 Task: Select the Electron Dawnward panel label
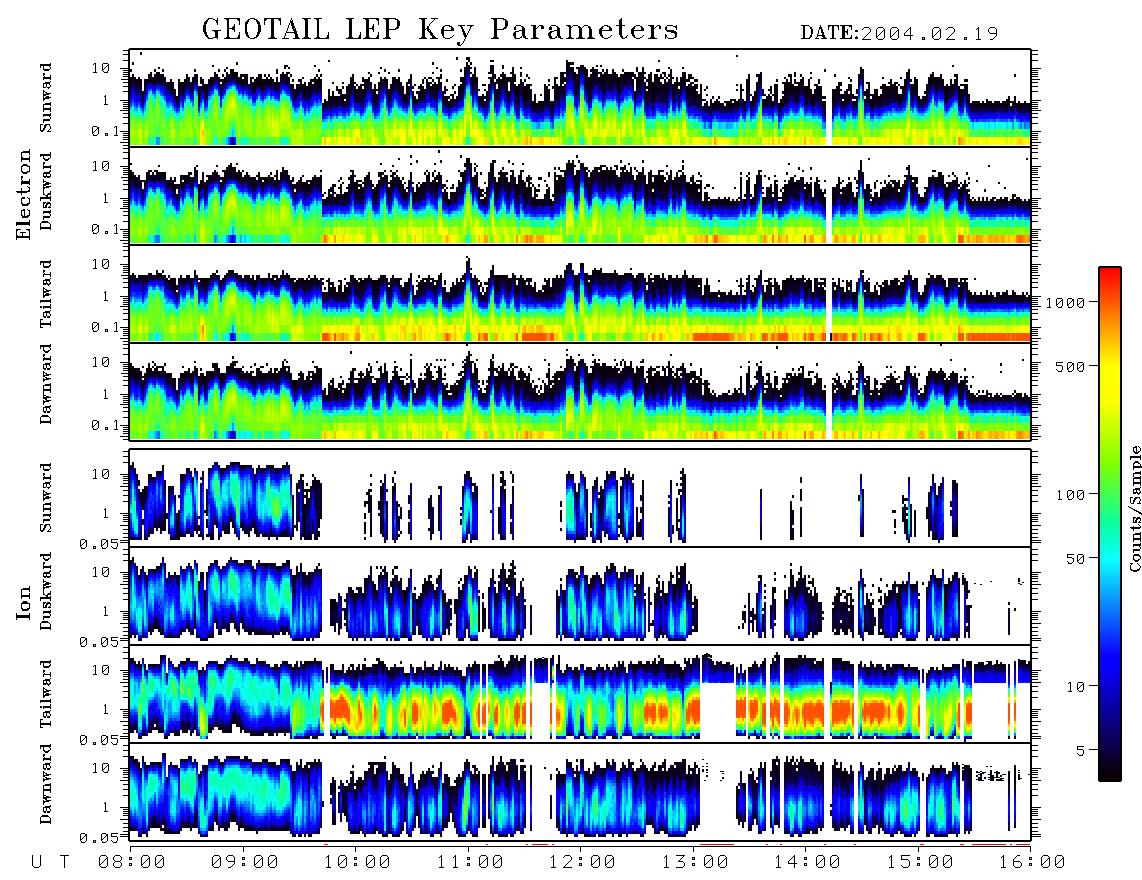point(46,384)
